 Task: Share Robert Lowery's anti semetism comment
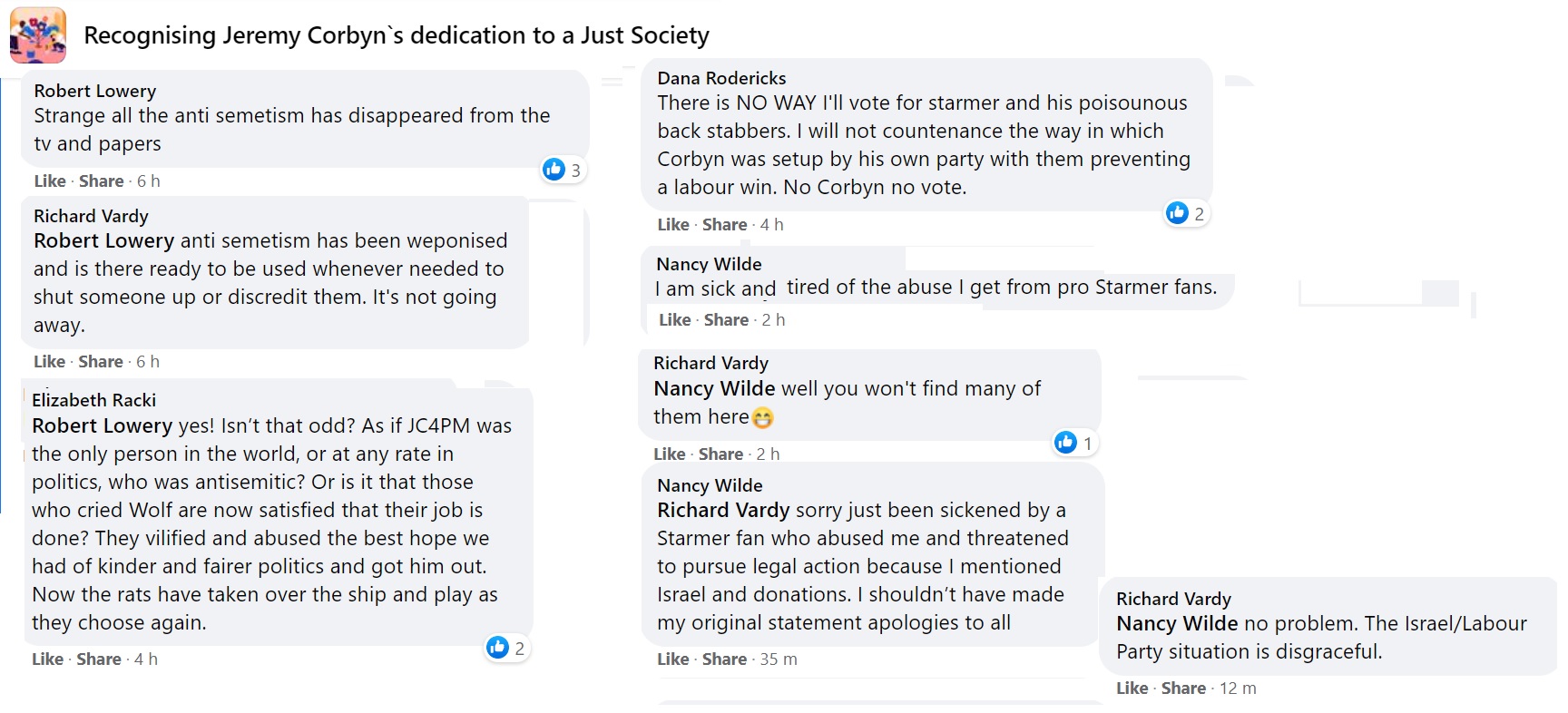coord(101,181)
